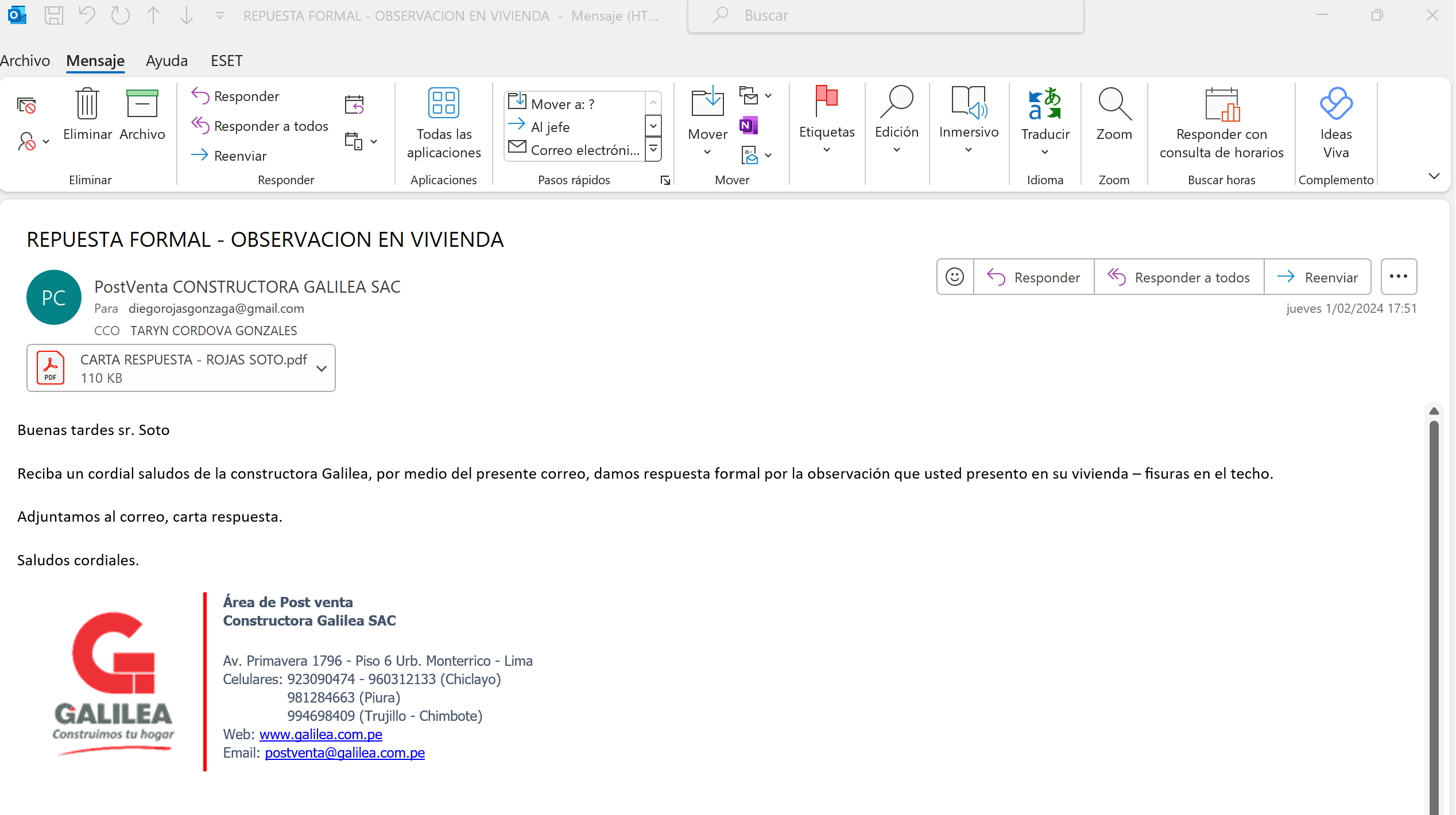Click Reenviar button in message header

coord(1317,277)
